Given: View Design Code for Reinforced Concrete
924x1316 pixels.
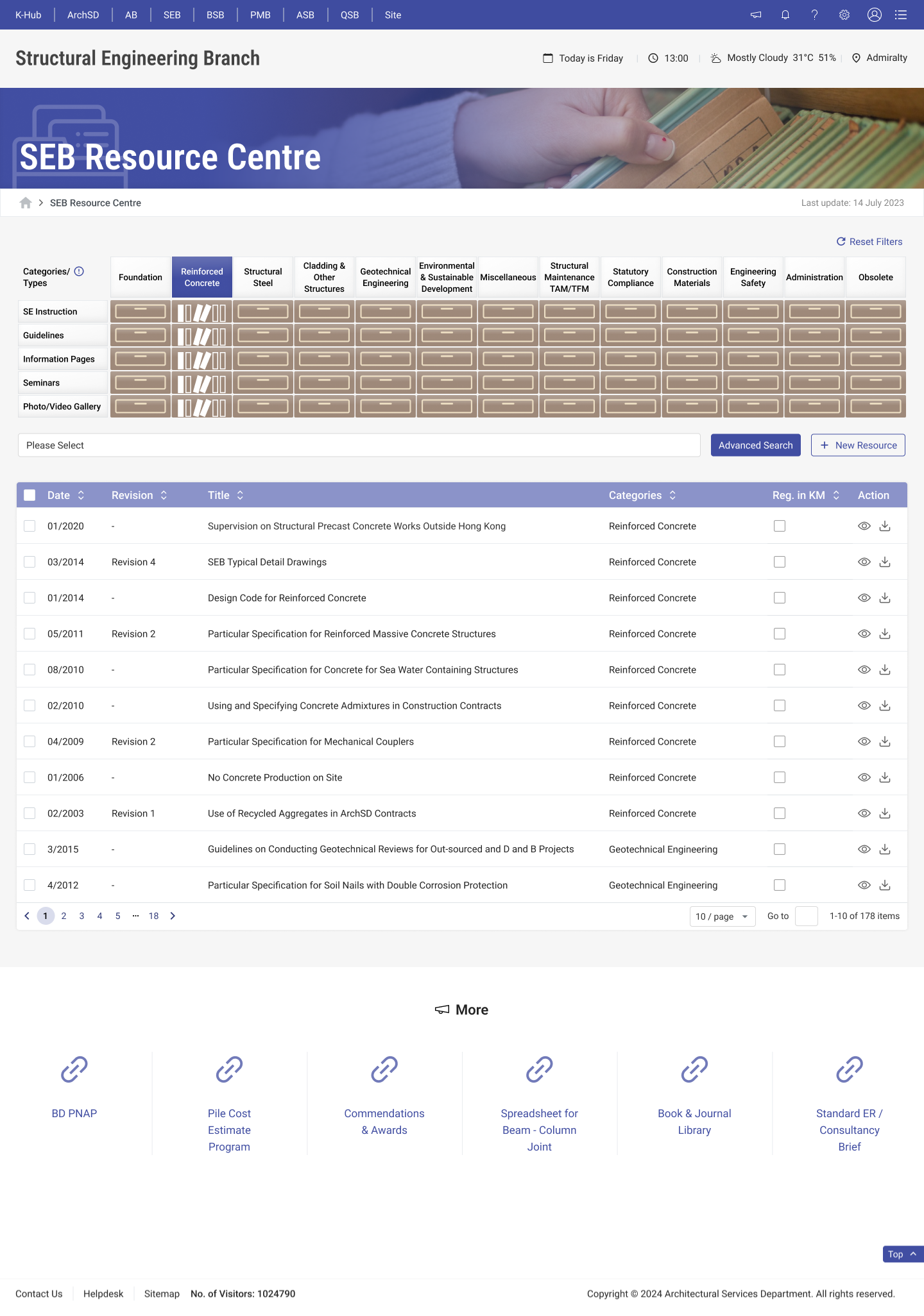Looking at the screenshot, I should [864, 598].
